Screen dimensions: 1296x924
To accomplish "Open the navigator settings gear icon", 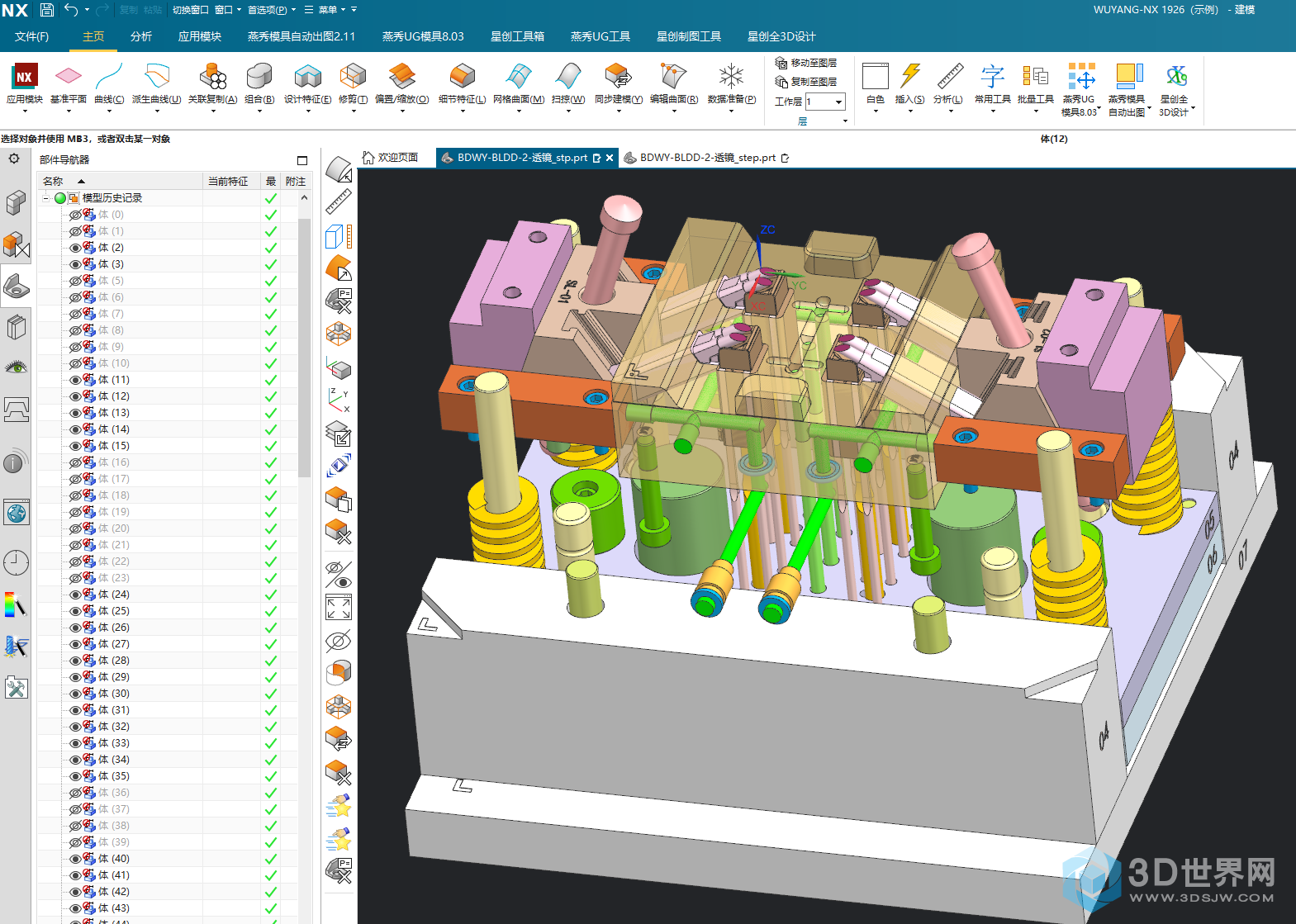I will pyautogui.click(x=14, y=159).
